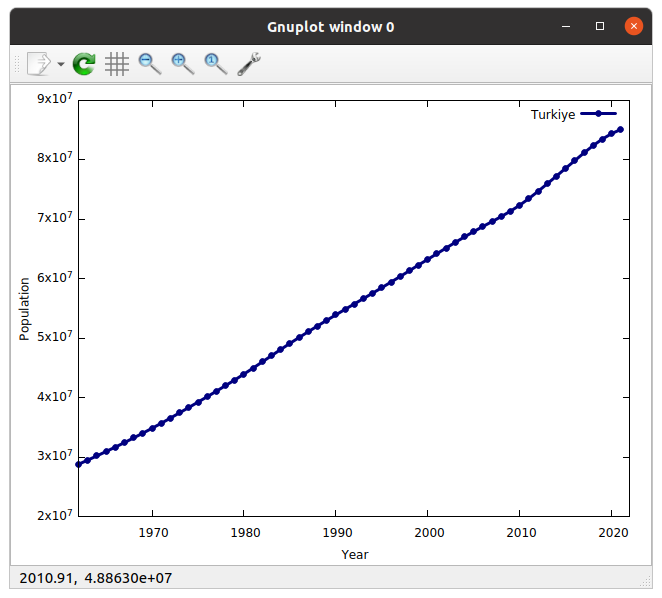Toggle visibility of the Turkiye legend entry
The width and height of the screenshot is (662, 598).
click(552, 115)
